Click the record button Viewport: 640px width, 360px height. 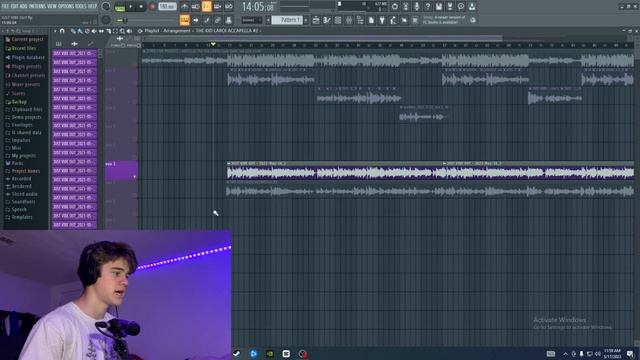click(x=152, y=7)
